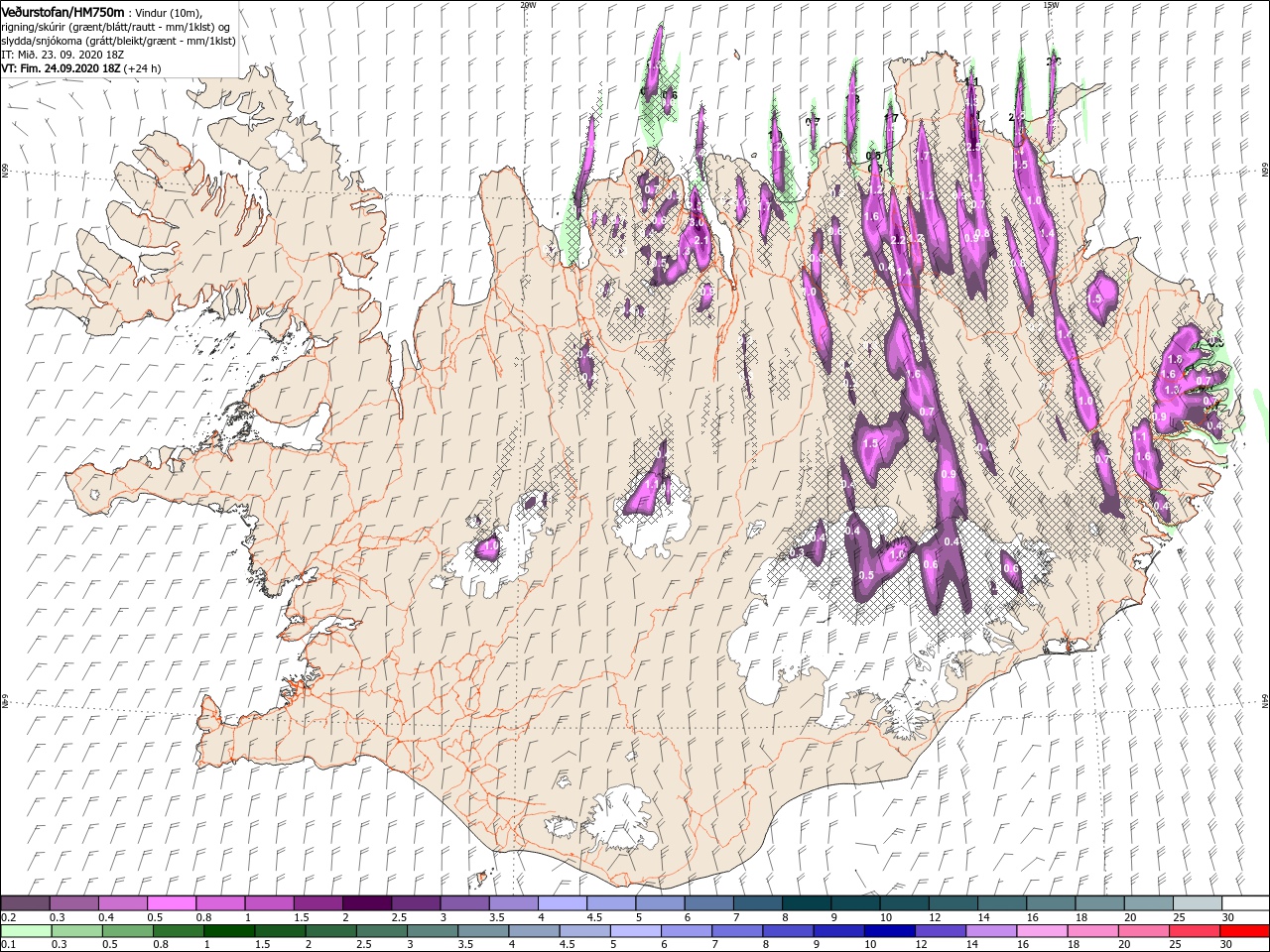Pick snow-scale swatch between 3 and 3.5
Screen dimensions: 1270x952
[463, 902]
